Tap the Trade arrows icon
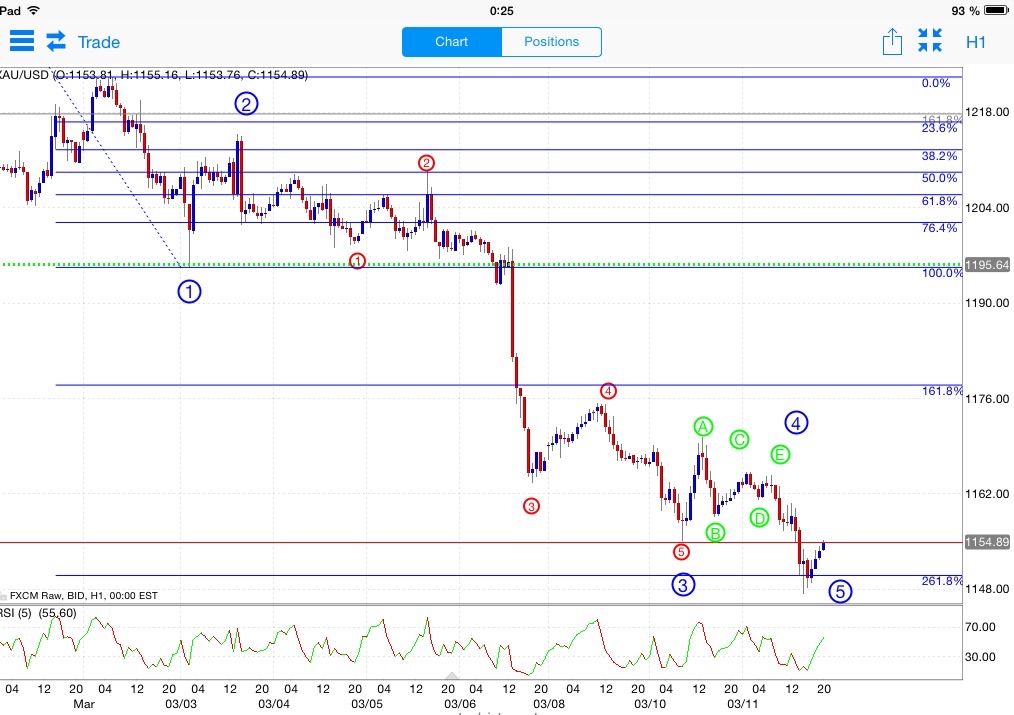 [56, 41]
